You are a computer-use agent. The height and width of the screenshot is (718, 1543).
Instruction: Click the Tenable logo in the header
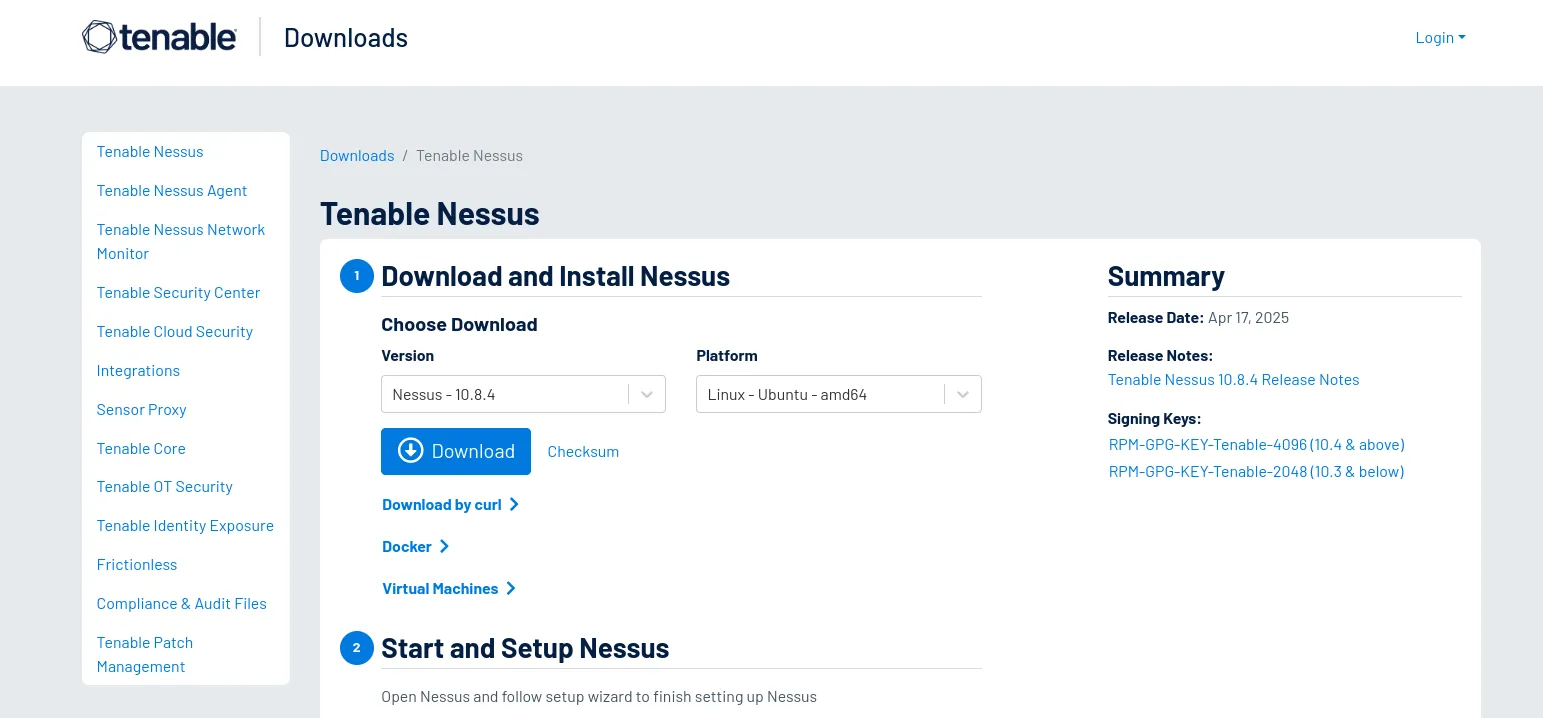(159, 37)
